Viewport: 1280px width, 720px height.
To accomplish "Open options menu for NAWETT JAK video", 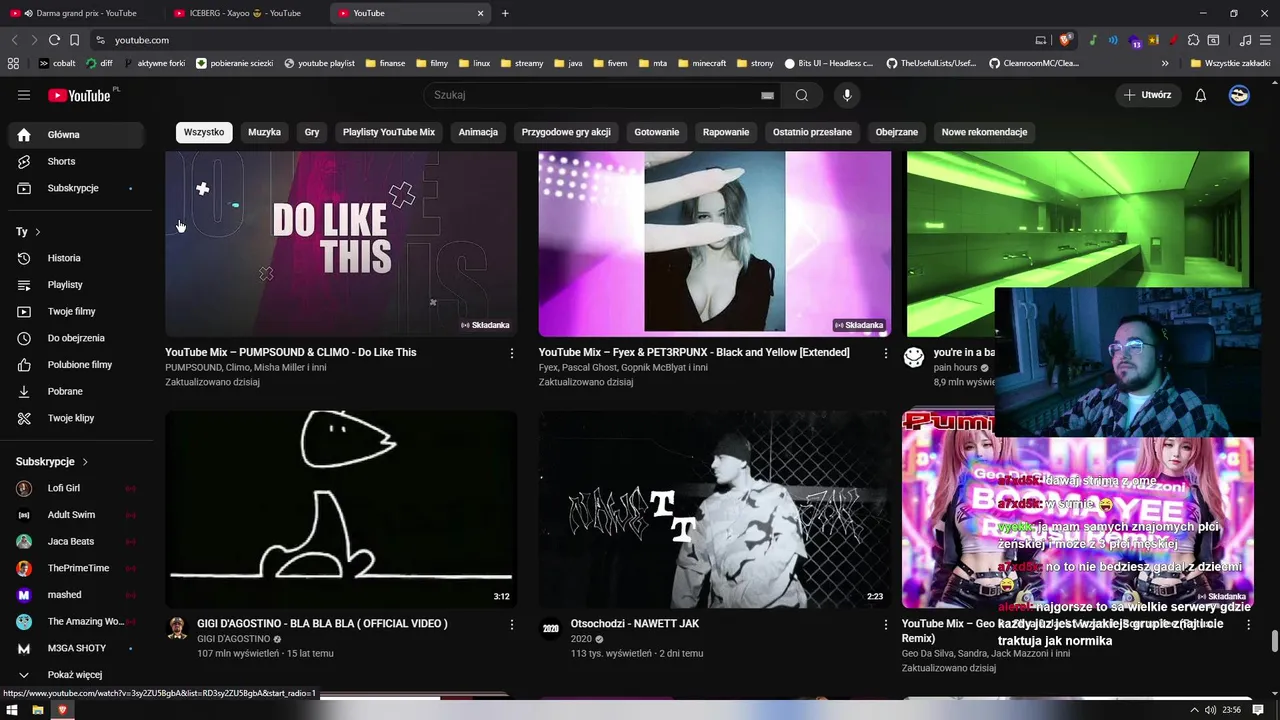I will [885, 624].
